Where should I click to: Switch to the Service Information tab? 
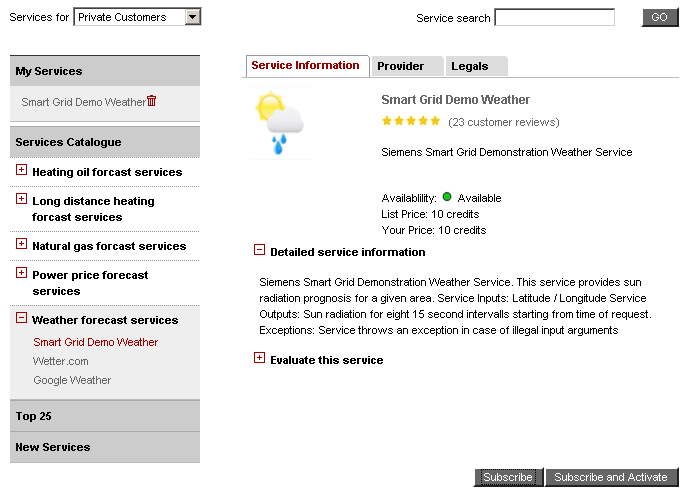[308, 66]
